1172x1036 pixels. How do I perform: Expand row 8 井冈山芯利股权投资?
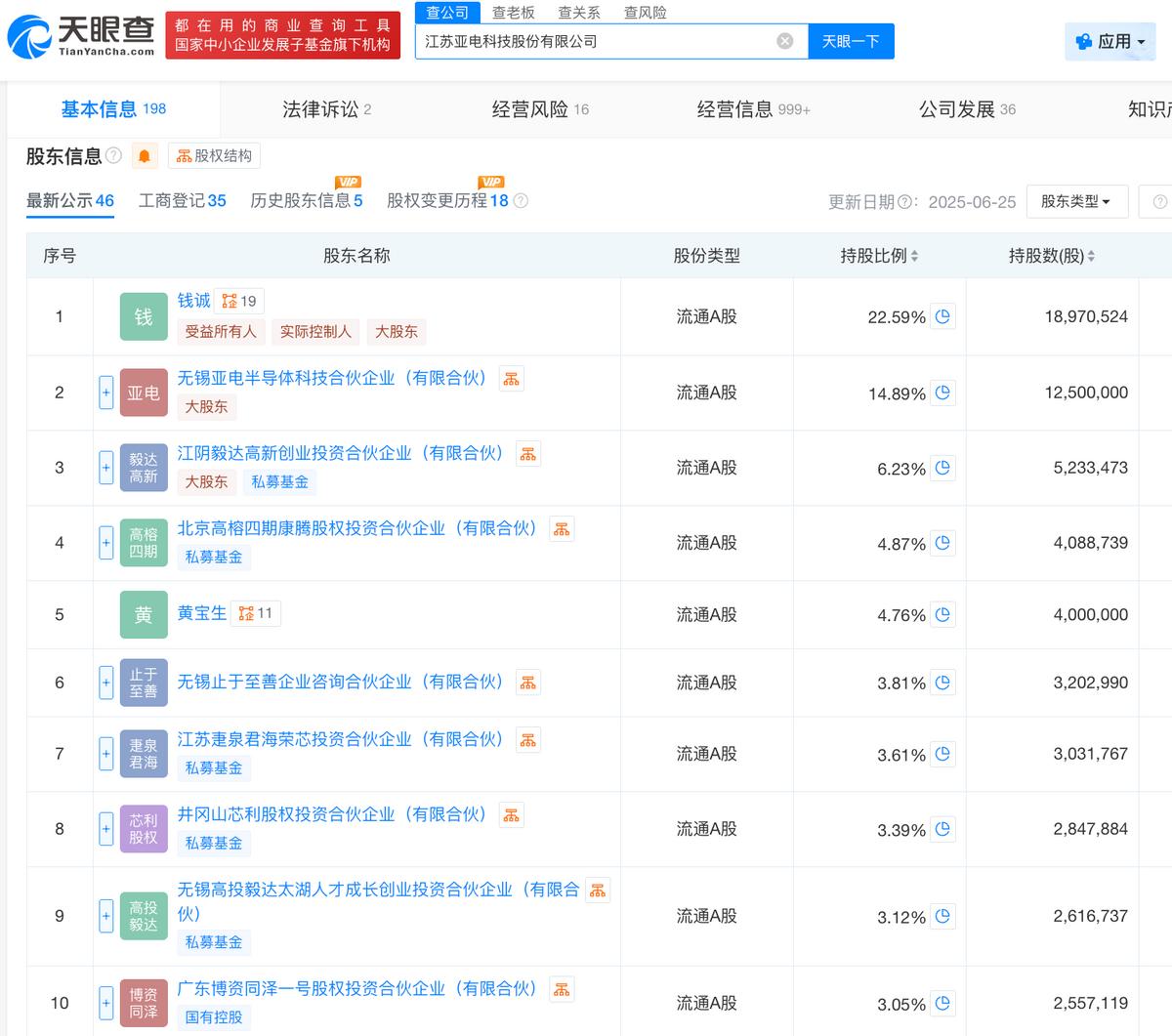tap(106, 829)
